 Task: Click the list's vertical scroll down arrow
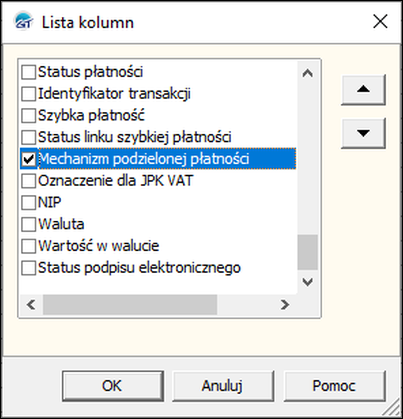pos(307,282)
